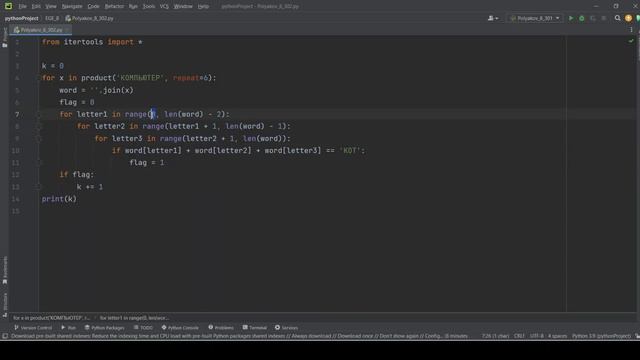Expand the Polyakov_8_301 run configuration dropdown
The width and height of the screenshot is (640, 360).
[535, 18]
